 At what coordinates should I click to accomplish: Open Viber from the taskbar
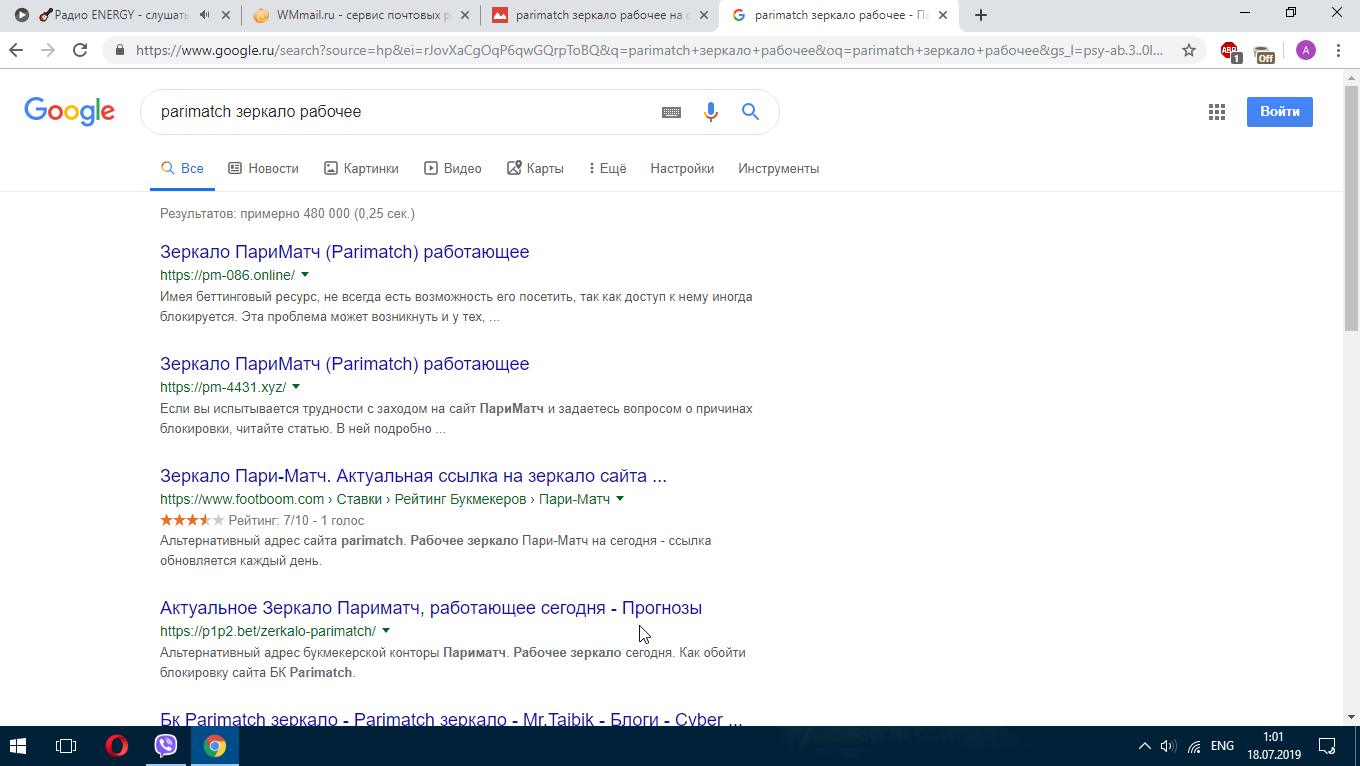(166, 746)
